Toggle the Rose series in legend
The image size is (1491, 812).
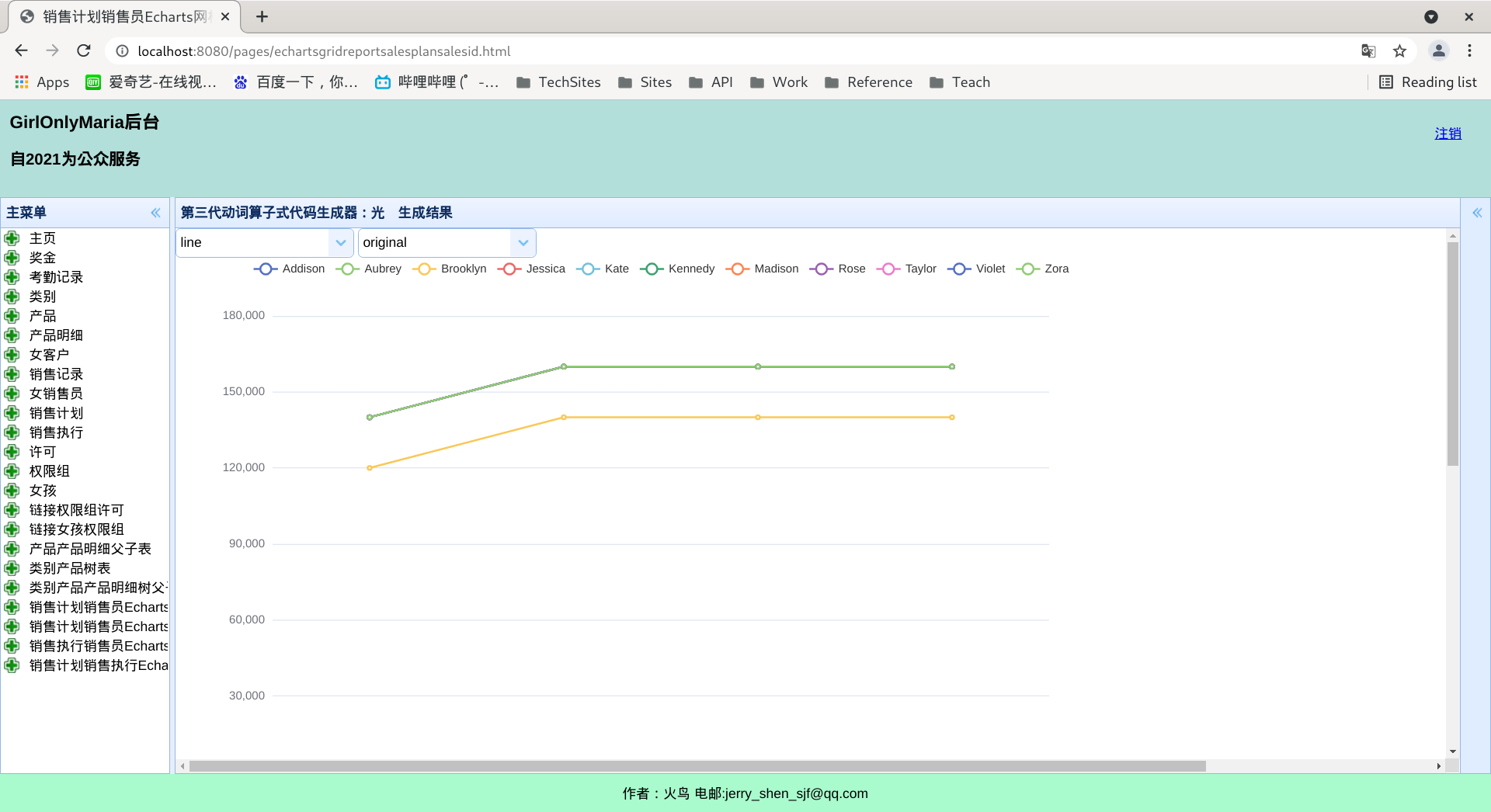pyautogui.click(x=837, y=269)
